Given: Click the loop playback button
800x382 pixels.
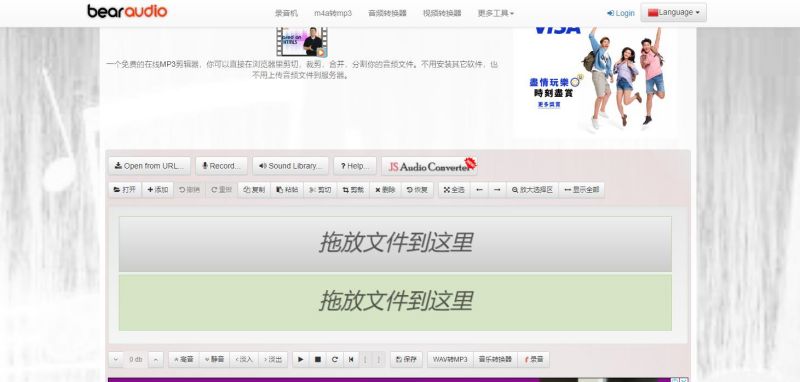Looking at the screenshot, I should (335, 360).
